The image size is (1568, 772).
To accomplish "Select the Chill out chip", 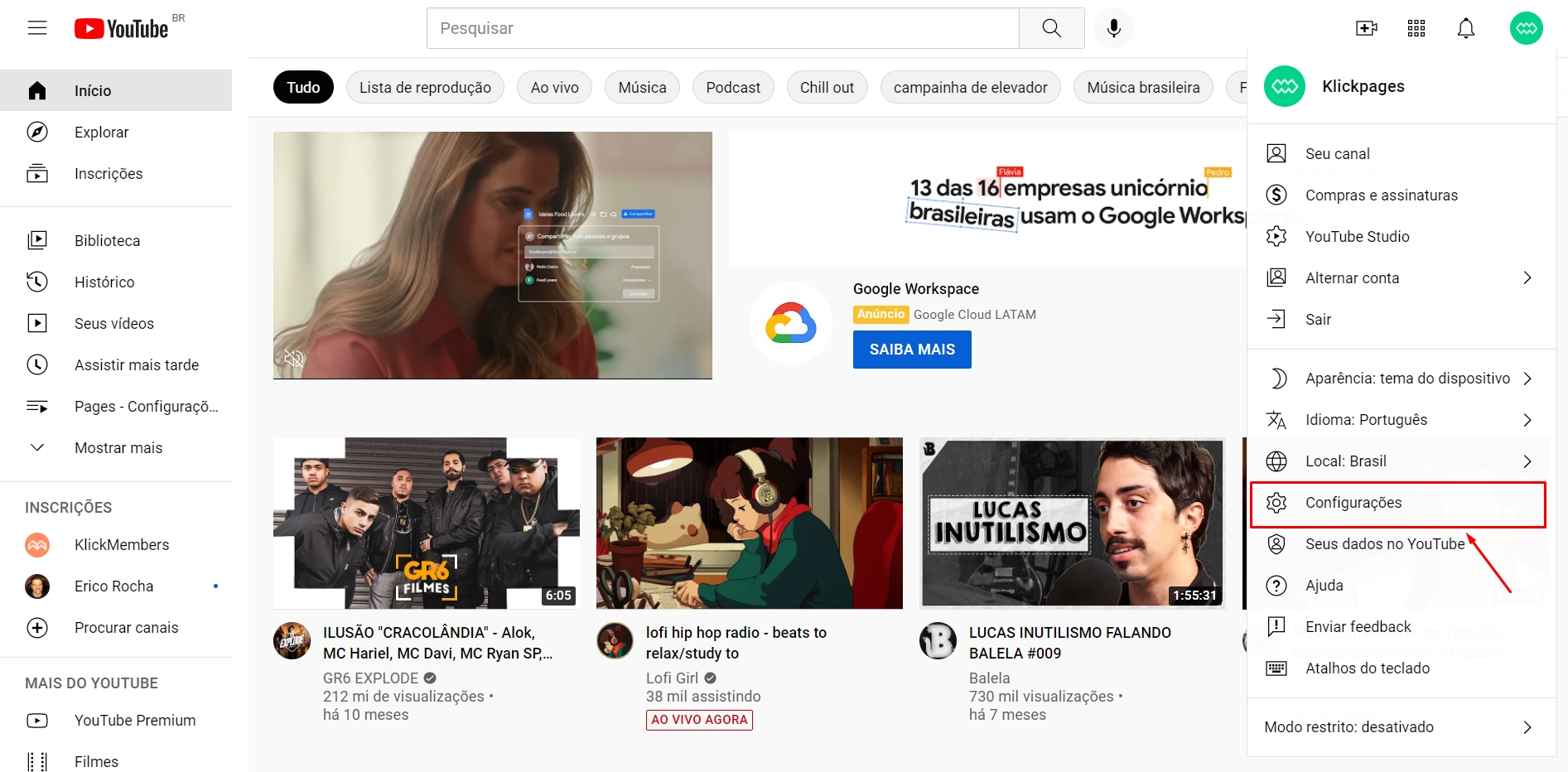I will point(827,87).
